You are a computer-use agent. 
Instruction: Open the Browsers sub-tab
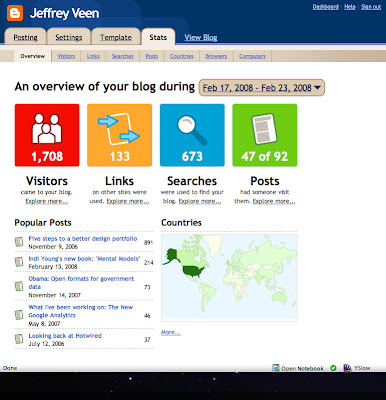click(x=216, y=56)
